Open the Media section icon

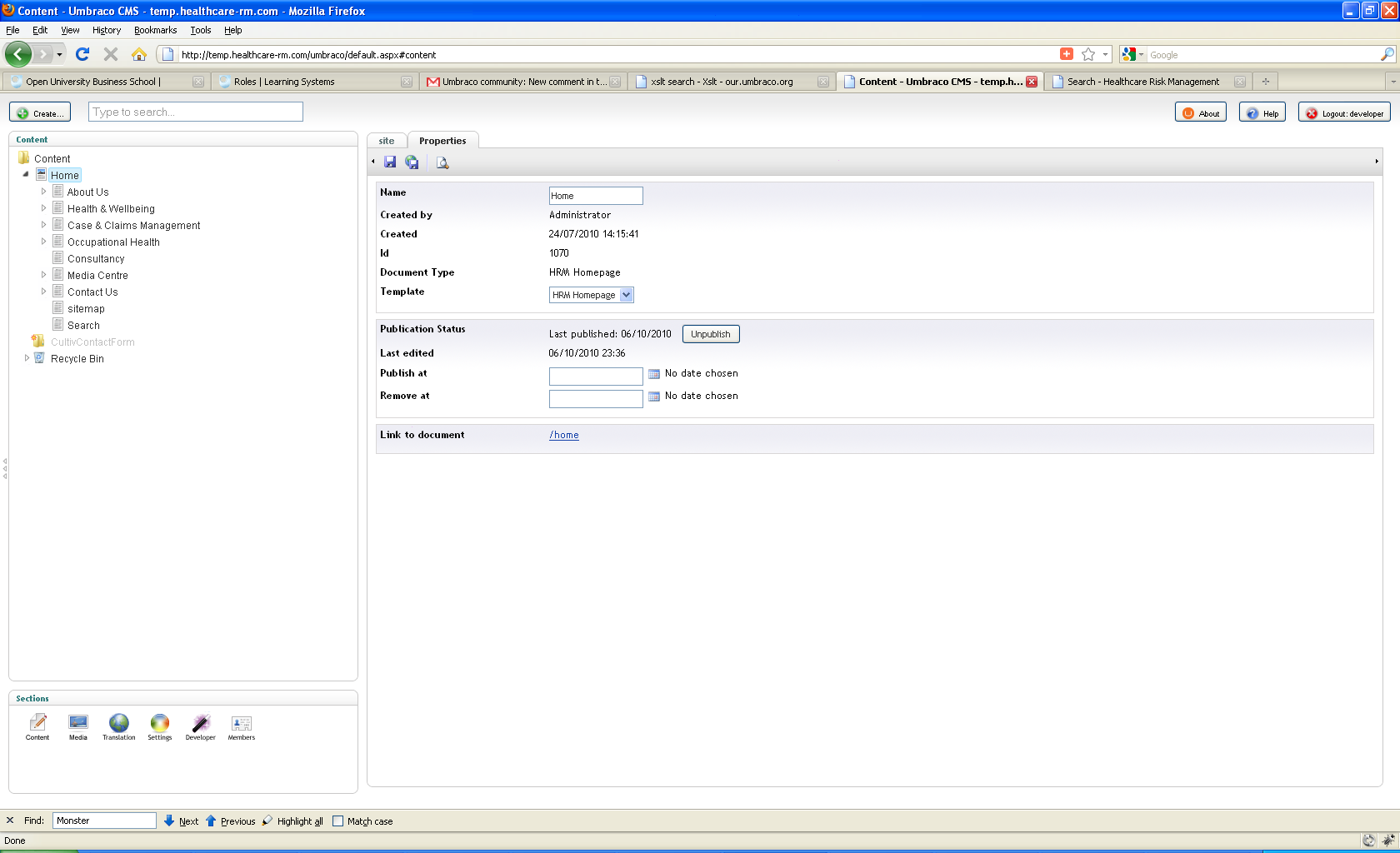click(78, 727)
